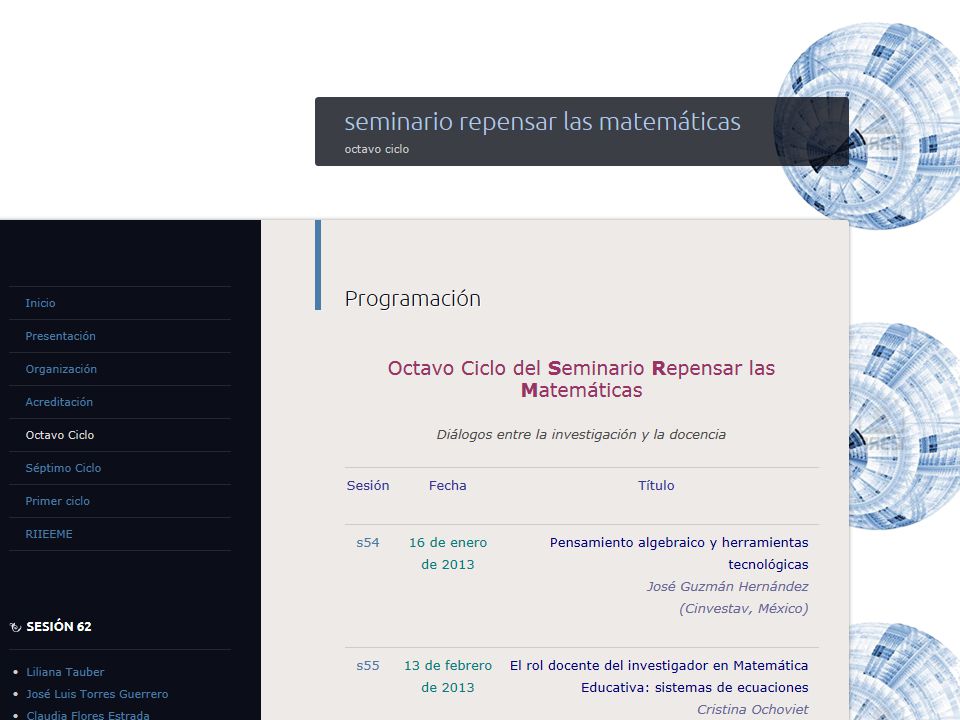The width and height of the screenshot is (960, 720).
Task: Click title 'Pensamiento algebraico y herramientas tecnológicas'
Action: click(679, 553)
